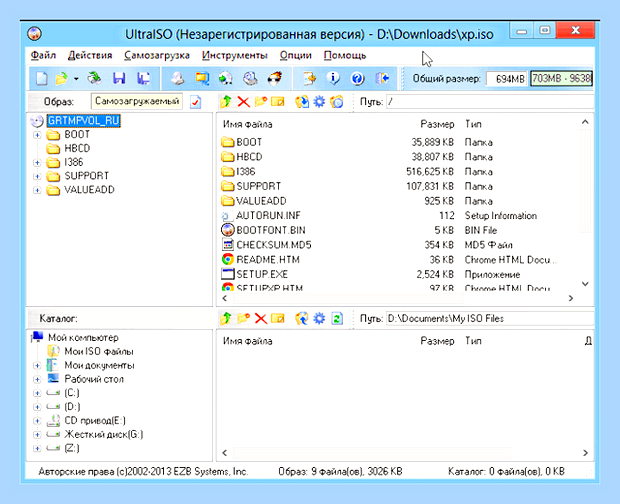
Task: Open the Инструменты menu
Action: point(234,55)
